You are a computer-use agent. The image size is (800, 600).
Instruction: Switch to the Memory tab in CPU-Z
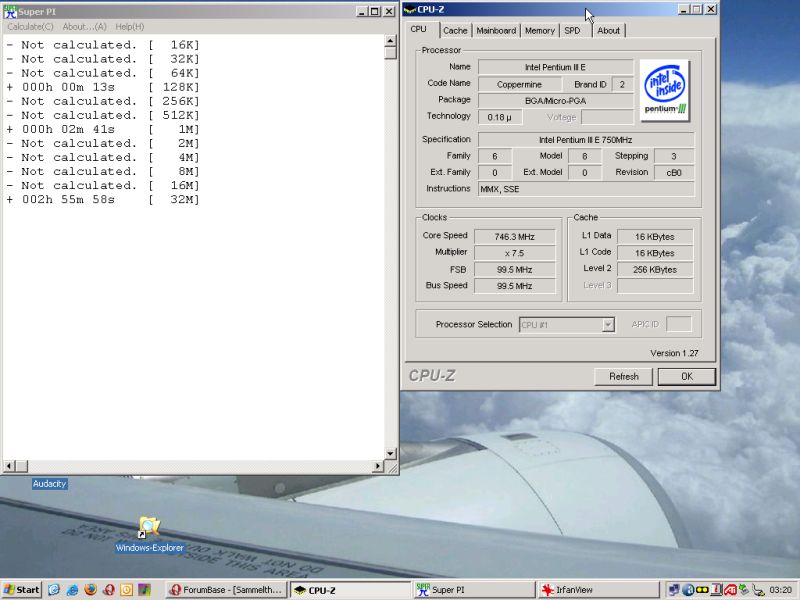540,31
